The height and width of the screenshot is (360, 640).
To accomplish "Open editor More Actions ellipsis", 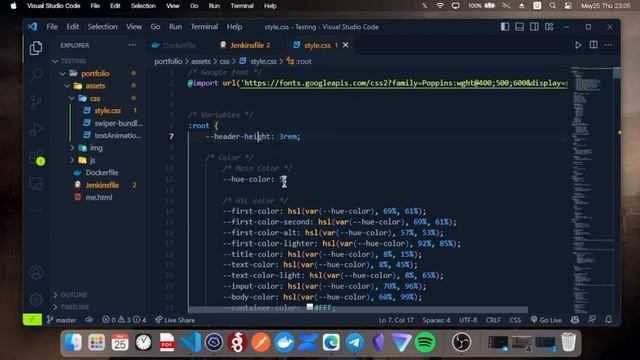I will point(608,45).
